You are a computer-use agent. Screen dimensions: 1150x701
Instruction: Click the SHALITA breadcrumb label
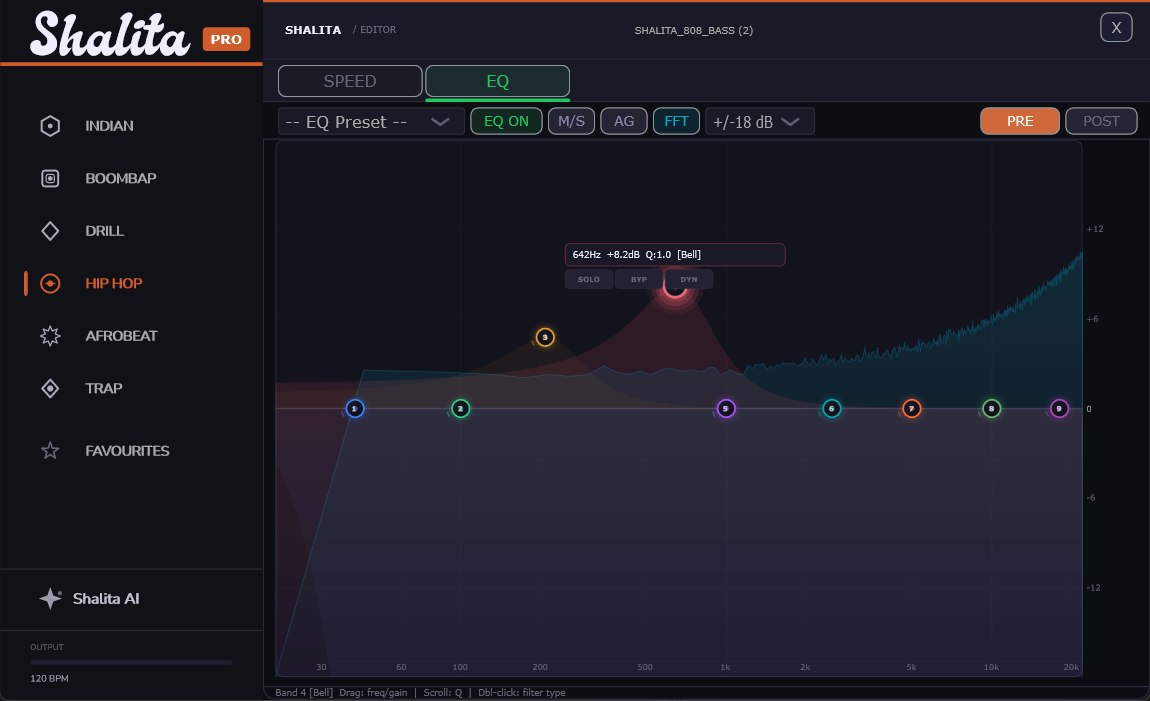tap(313, 30)
